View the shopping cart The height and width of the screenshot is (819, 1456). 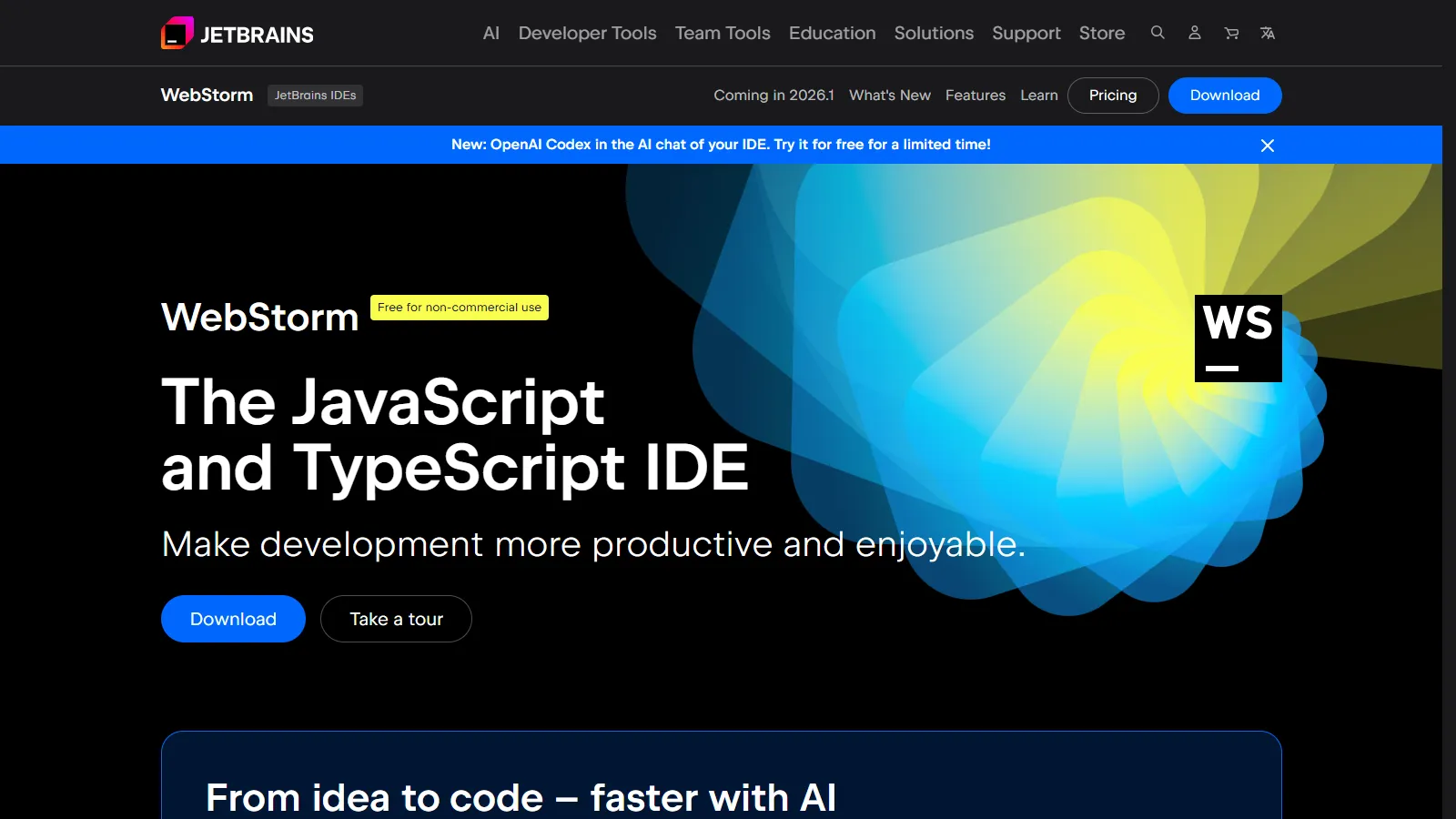click(1231, 33)
